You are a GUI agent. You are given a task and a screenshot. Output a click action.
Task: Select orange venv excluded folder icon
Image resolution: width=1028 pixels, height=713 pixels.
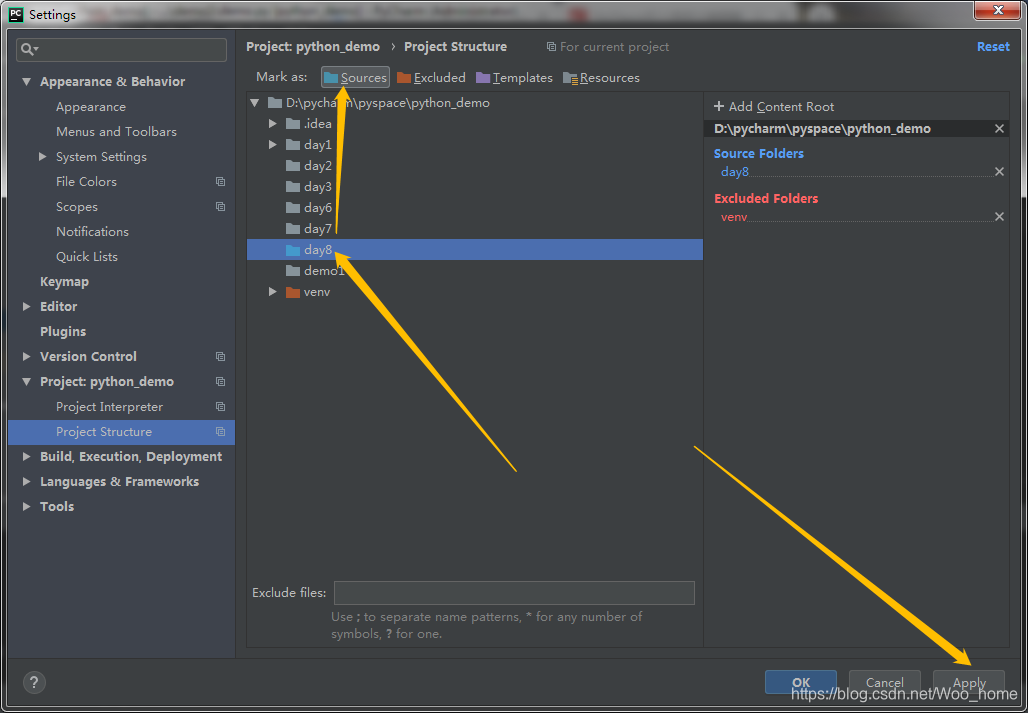[293, 292]
